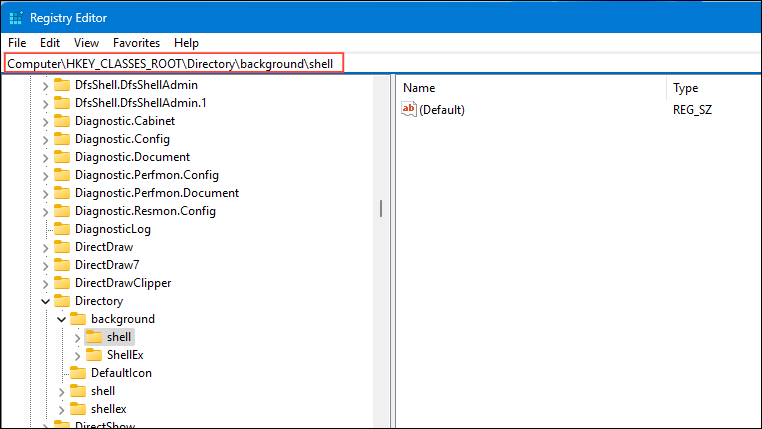Click the Diagnostic.Perfmon.Document folder icon

[62, 192]
